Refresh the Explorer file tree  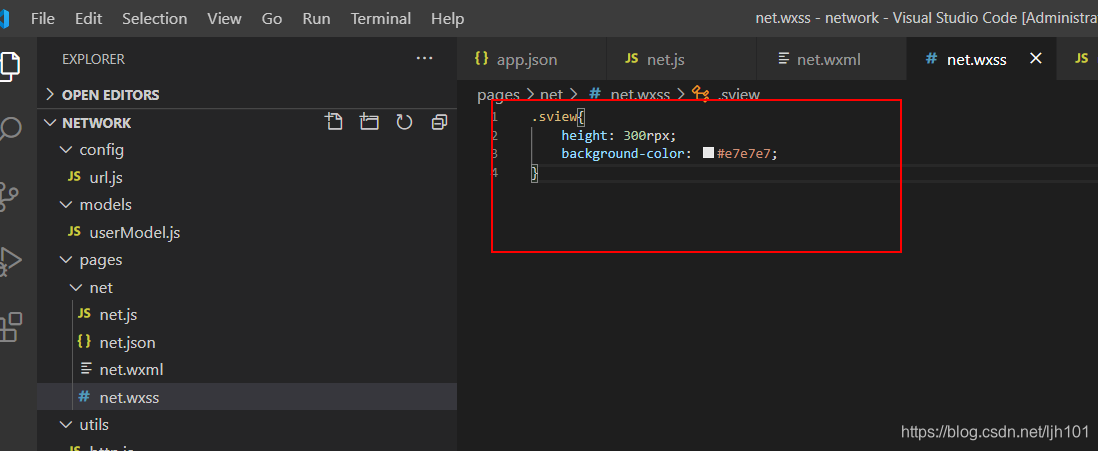pos(404,123)
